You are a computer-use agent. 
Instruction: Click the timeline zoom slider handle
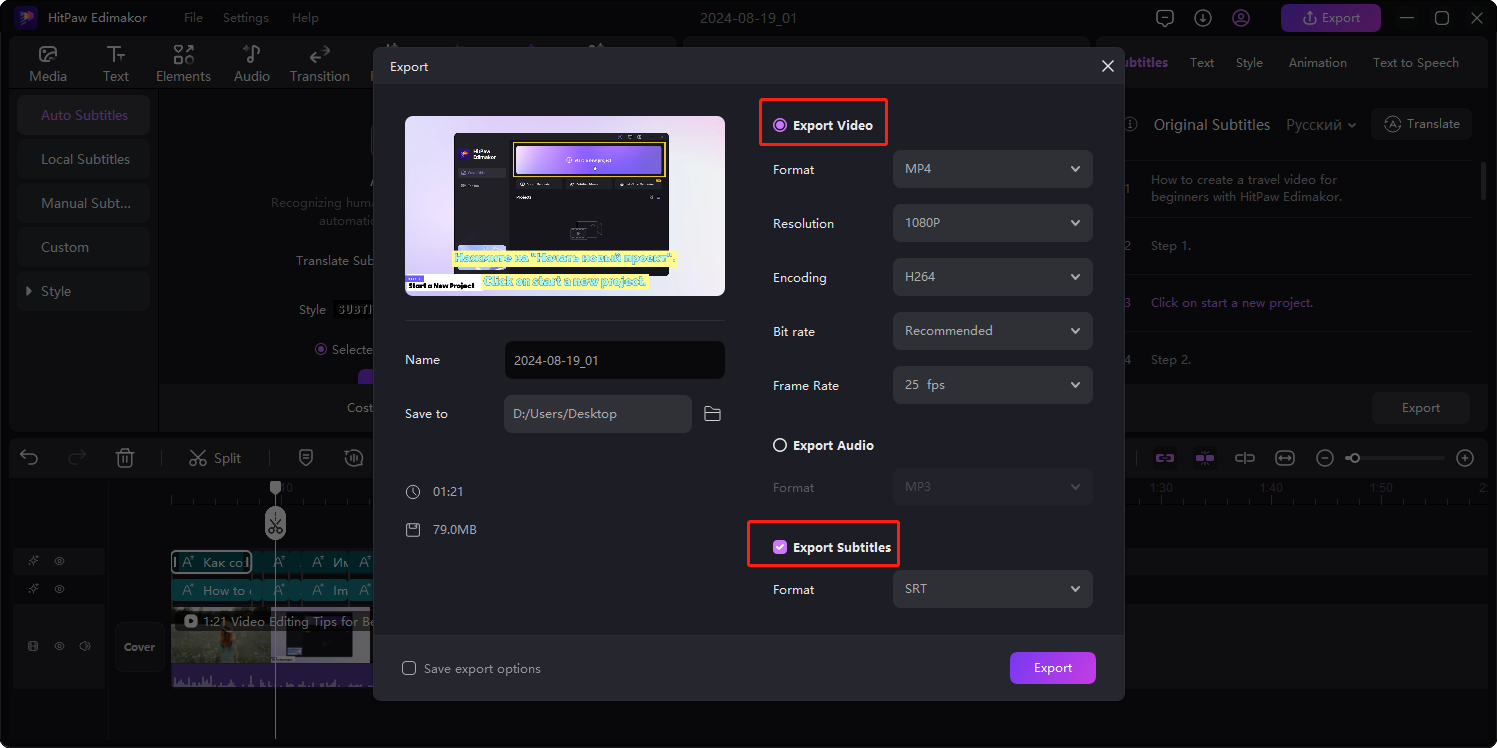click(x=1353, y=458)
